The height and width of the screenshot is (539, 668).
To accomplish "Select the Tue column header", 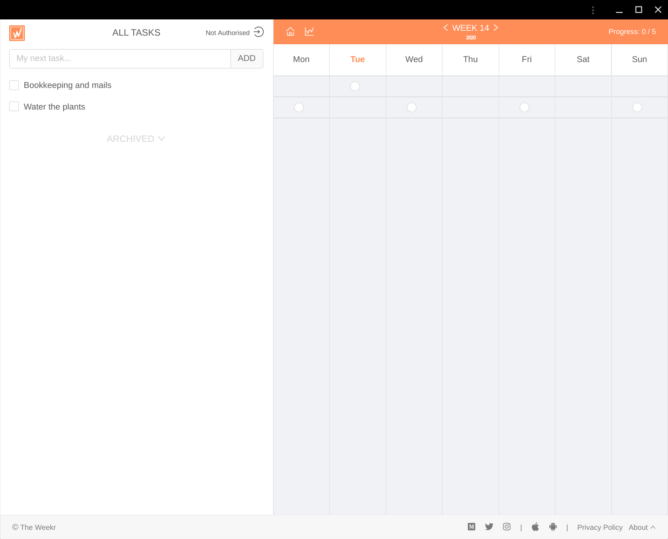I will [x=357, y=60].
